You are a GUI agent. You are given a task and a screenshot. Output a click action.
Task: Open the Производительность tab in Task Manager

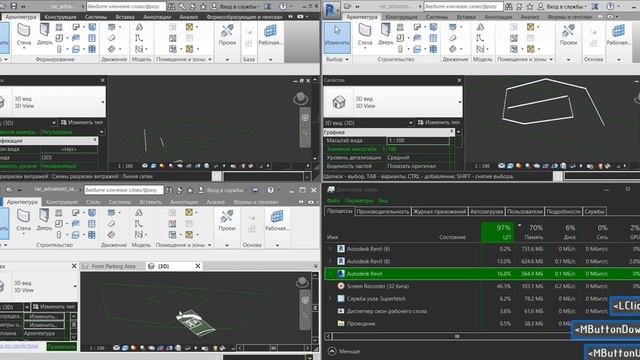tap(382, 211)
